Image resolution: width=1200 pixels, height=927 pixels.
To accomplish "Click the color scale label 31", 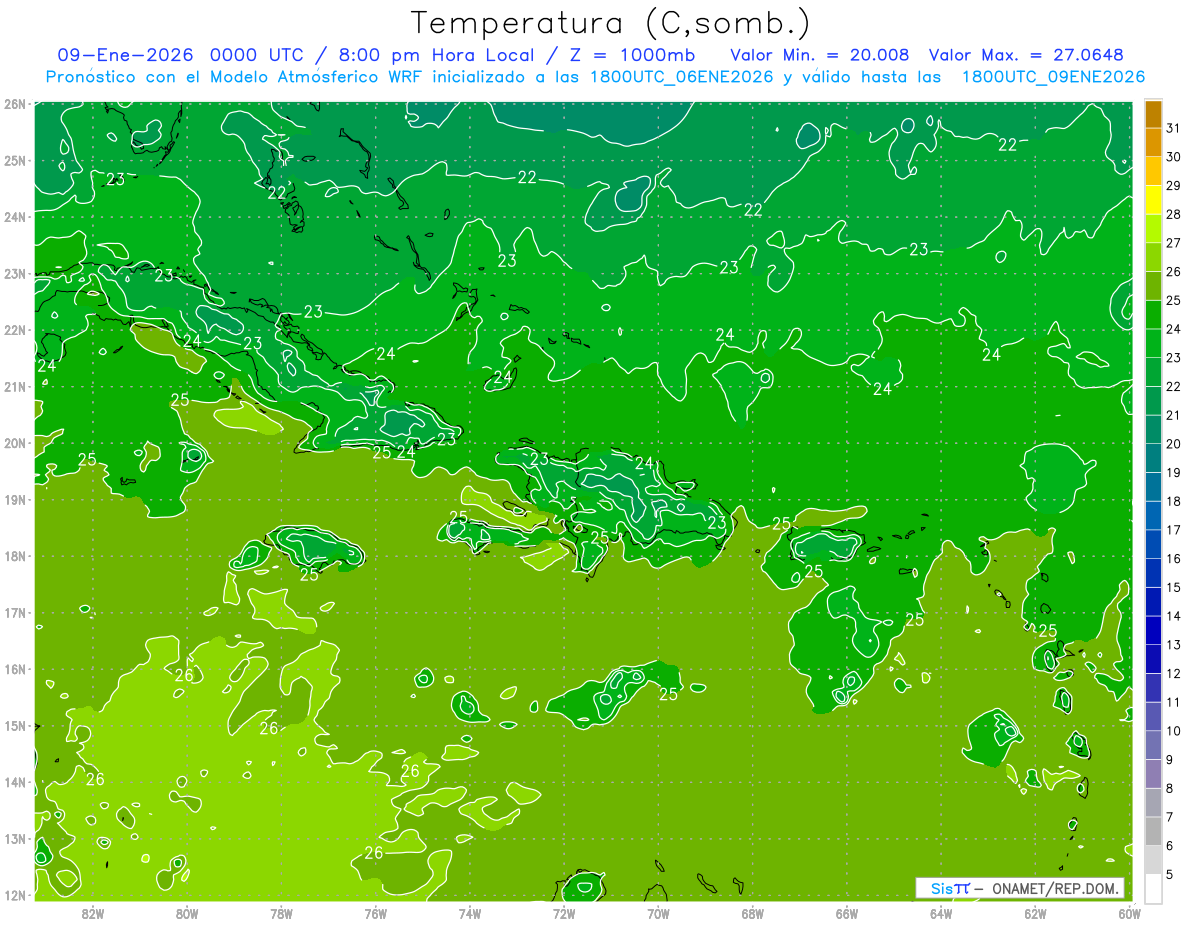I will [1173, 128].
